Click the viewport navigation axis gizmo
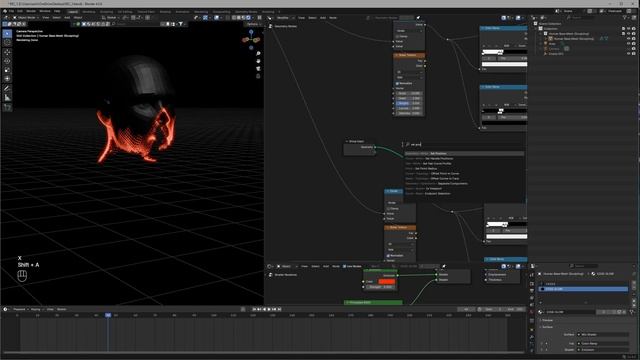Viewport: 640px width, 360px height. 251,39
